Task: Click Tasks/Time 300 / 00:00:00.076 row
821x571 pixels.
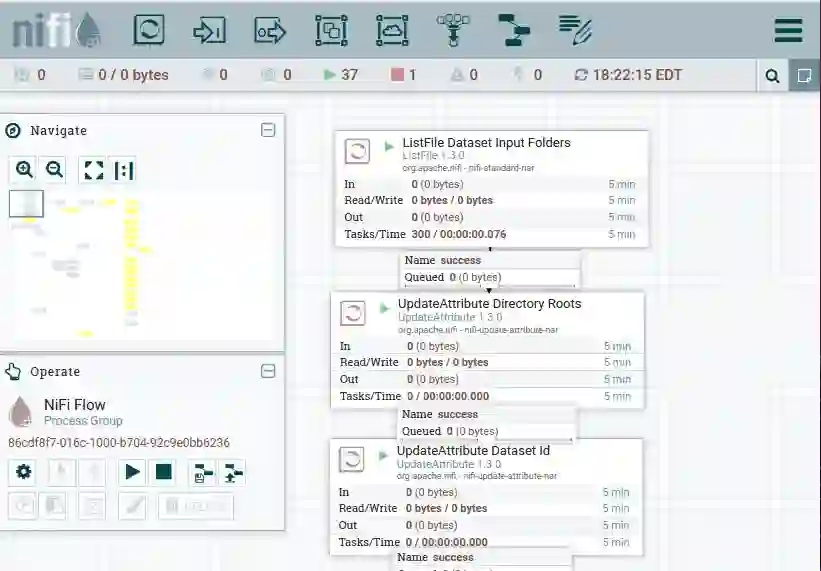Action: coord(490,234)
